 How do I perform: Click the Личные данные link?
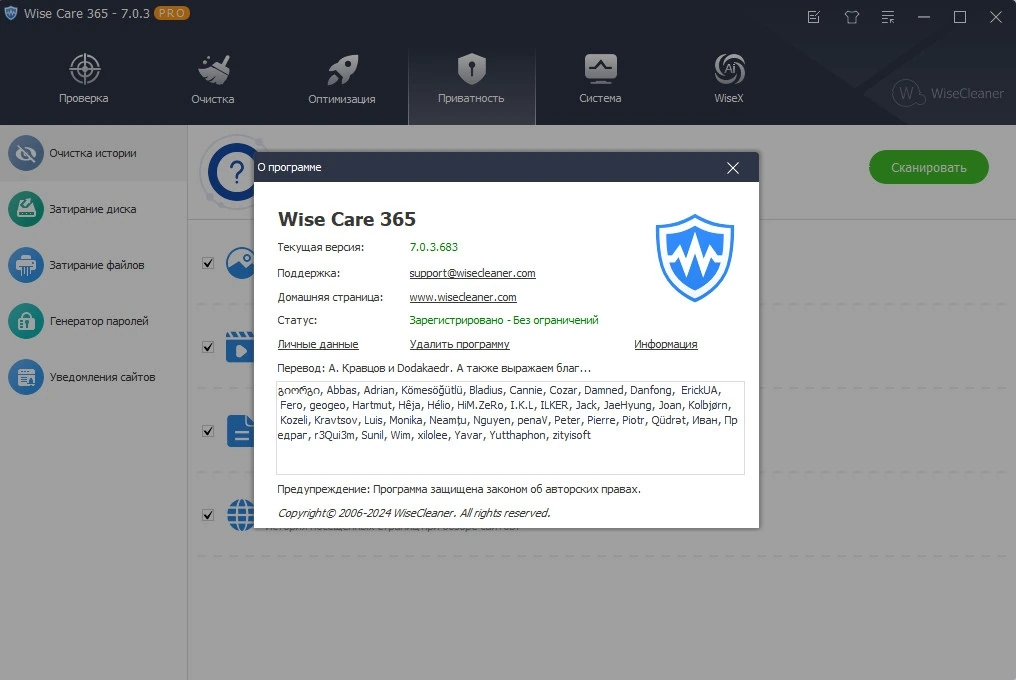[x=318, y=344]
